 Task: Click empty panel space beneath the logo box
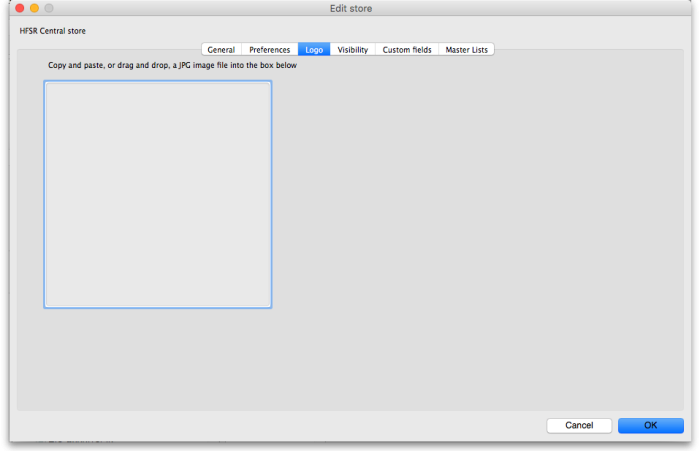click(157, 358)
